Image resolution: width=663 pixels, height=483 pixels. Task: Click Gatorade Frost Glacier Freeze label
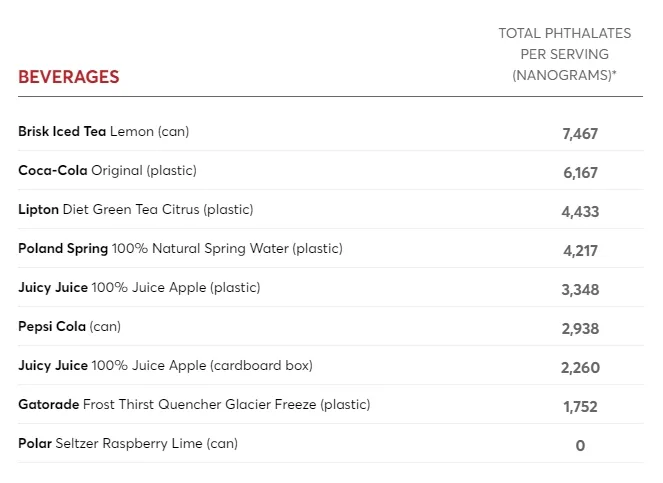pos(194,404)
